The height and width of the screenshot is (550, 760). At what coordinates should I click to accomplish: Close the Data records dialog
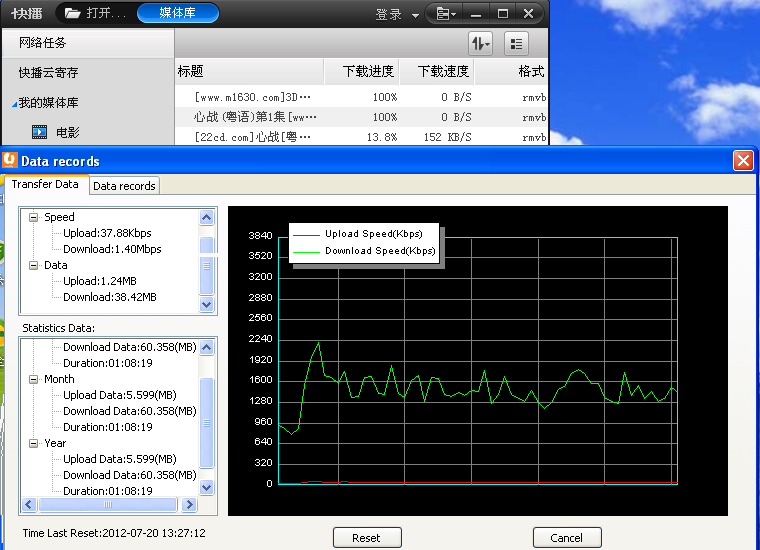(x=743, y=160)
